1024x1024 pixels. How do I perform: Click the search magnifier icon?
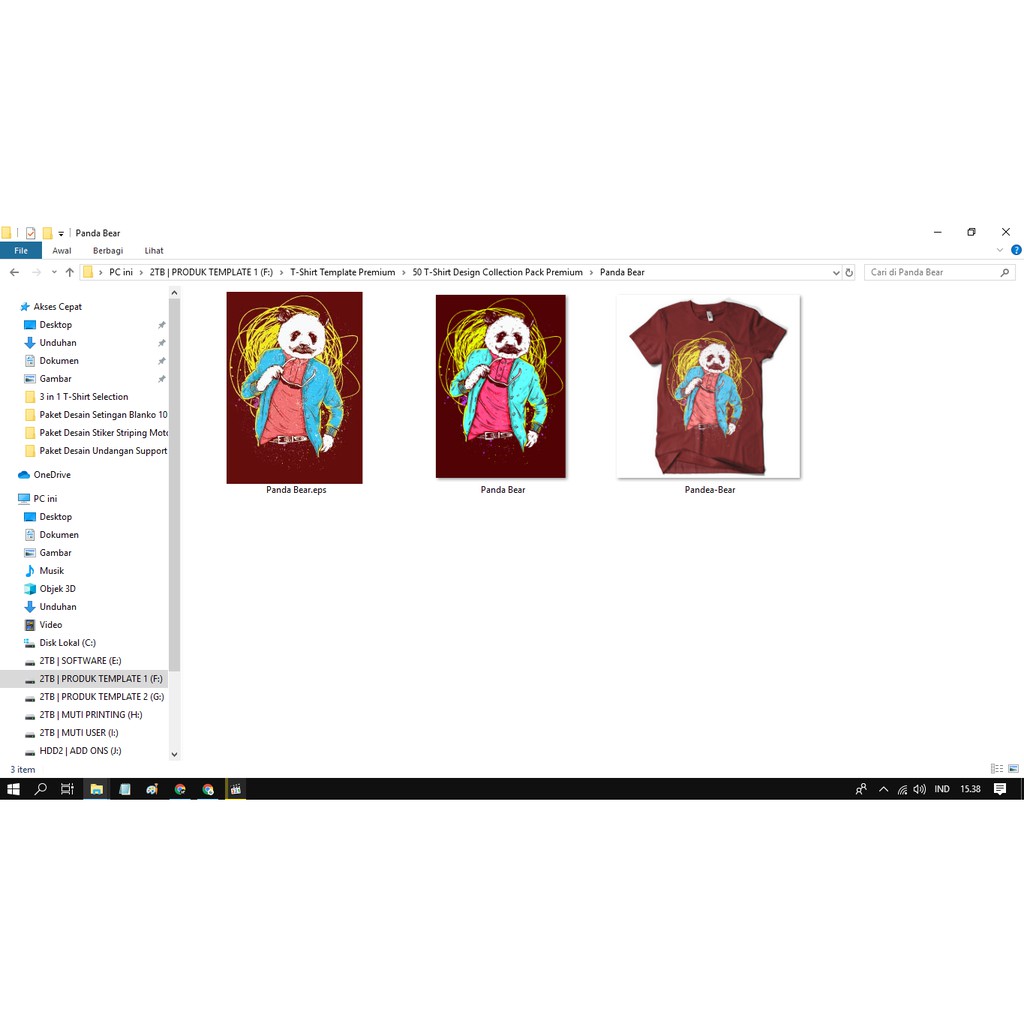click(x=1005, y=272)
